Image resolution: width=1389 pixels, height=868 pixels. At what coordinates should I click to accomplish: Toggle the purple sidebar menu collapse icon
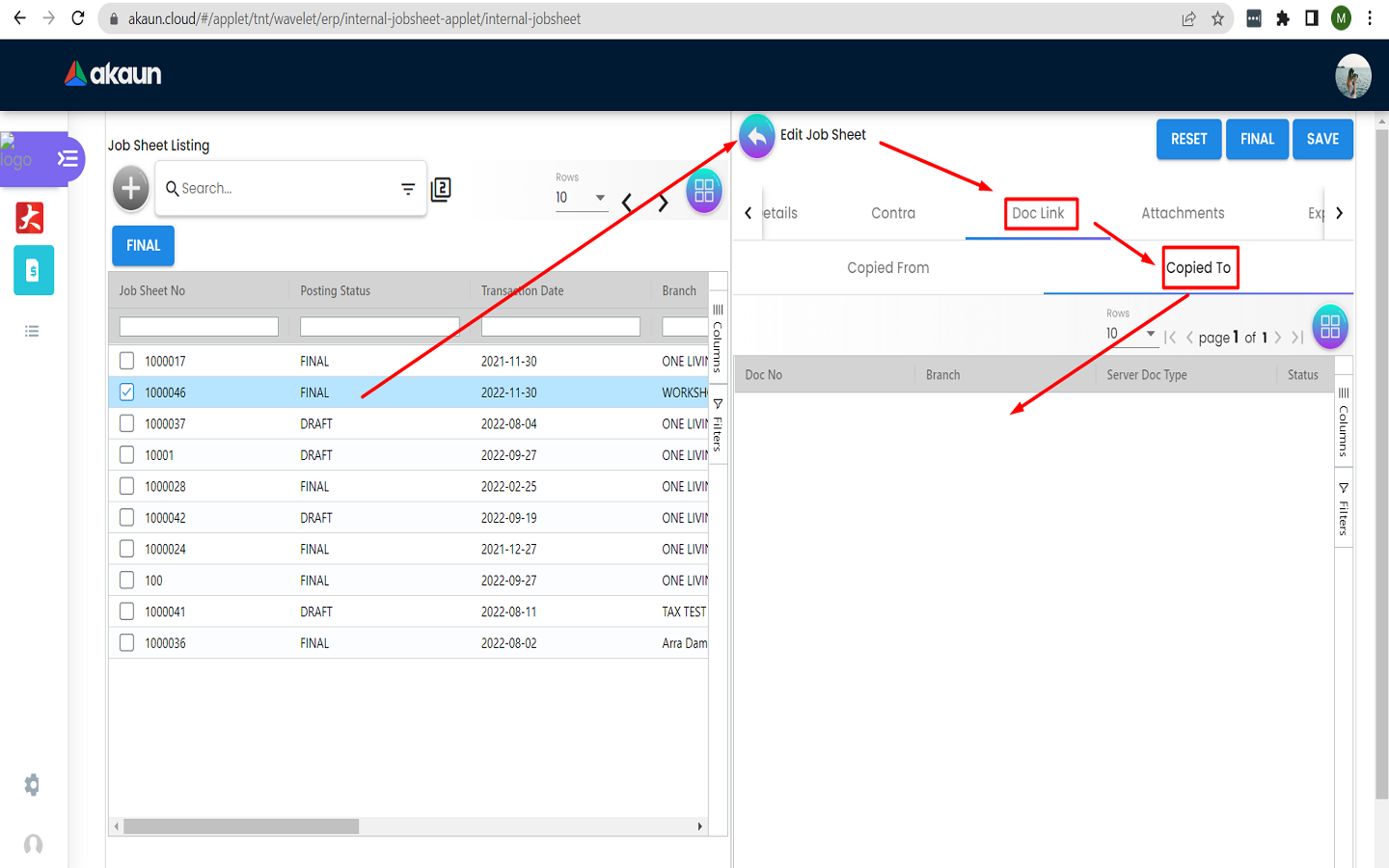[68, 159]
